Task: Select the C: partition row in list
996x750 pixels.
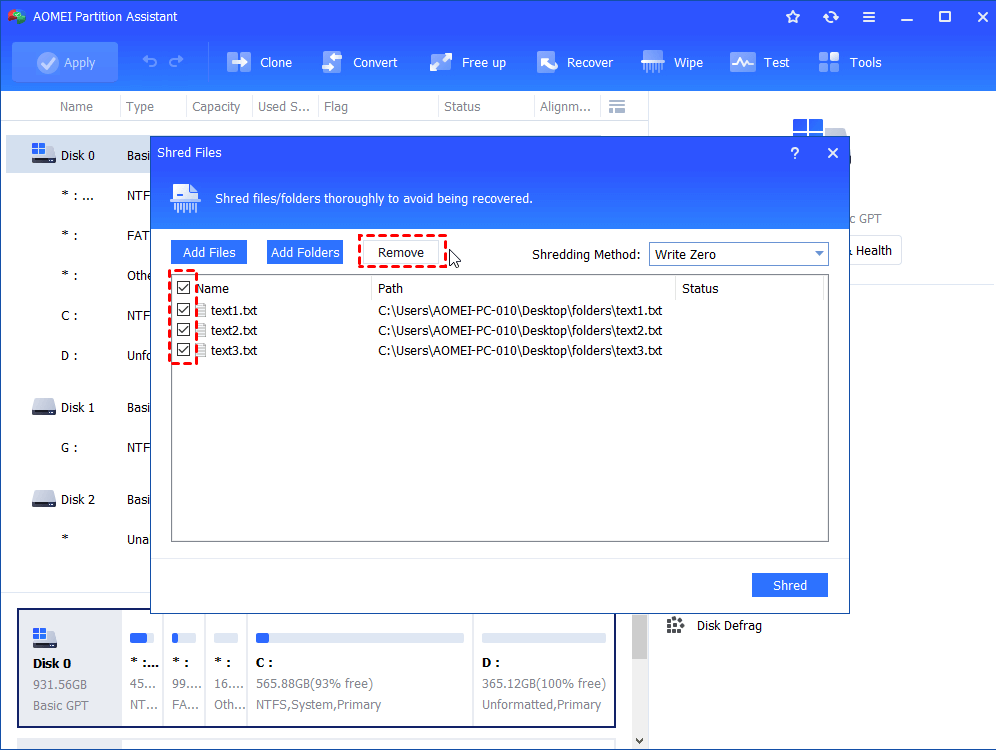Action: coord(78,316)
